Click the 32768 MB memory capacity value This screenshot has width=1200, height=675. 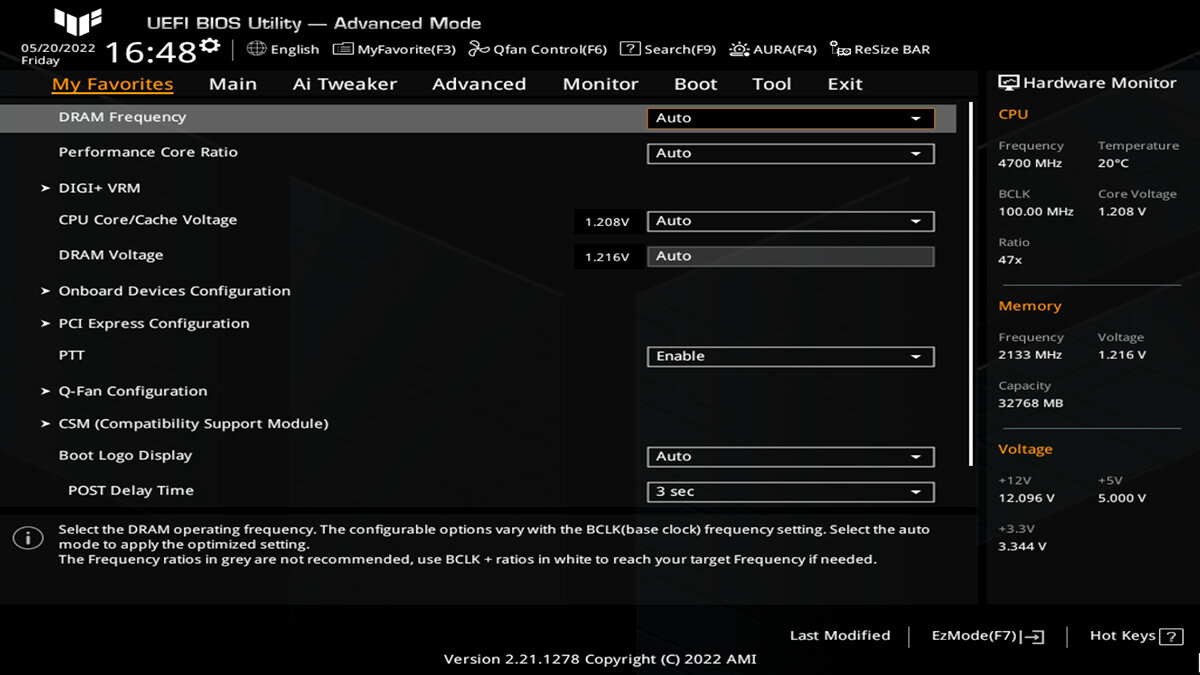coord(1031,403)
